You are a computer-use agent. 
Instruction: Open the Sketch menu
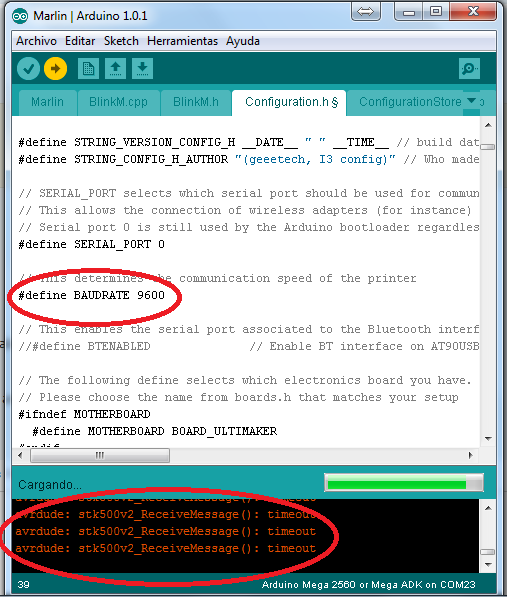[121, 41]
